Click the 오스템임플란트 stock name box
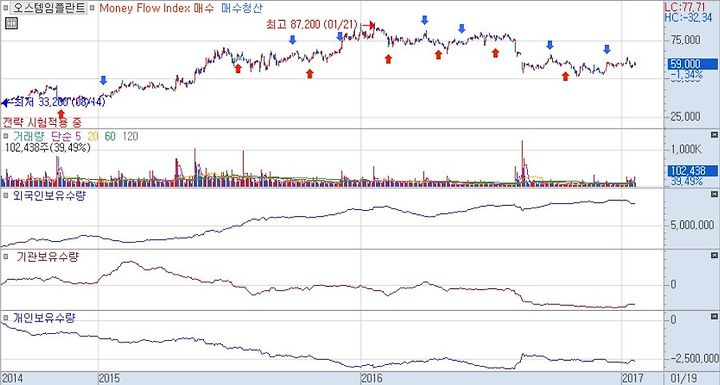The height and width of the screenshot is (385, 720). (48, 8)
